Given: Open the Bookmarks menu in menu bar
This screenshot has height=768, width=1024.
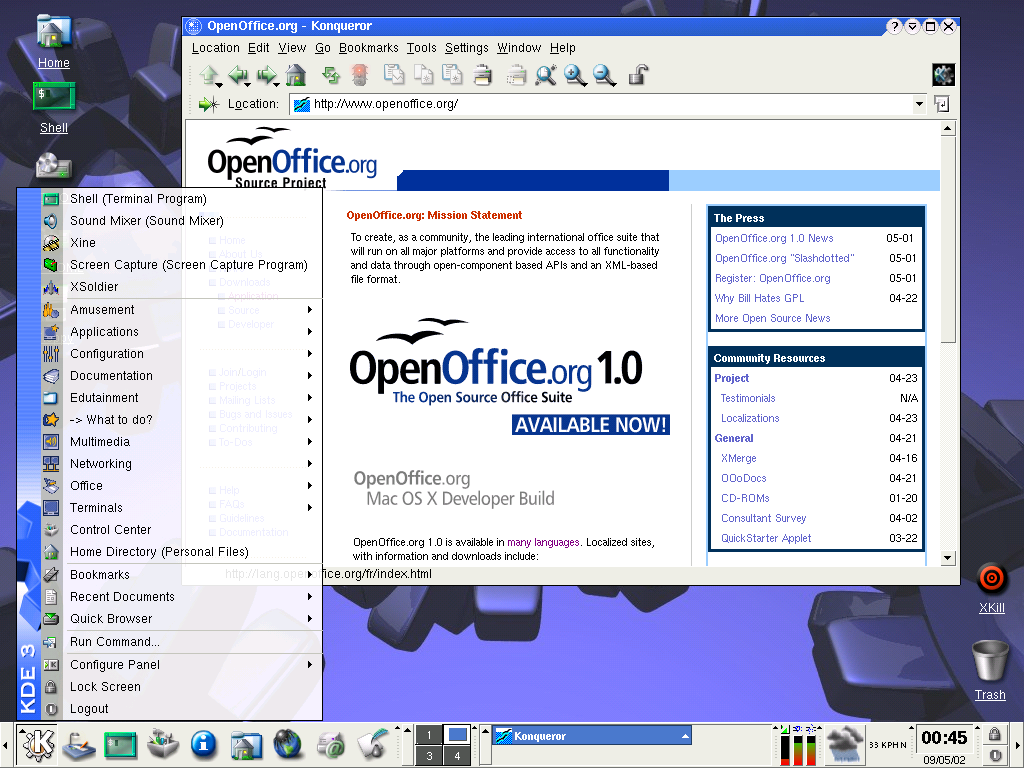Looking at the screenshot, I should click(x=368, y=48).
